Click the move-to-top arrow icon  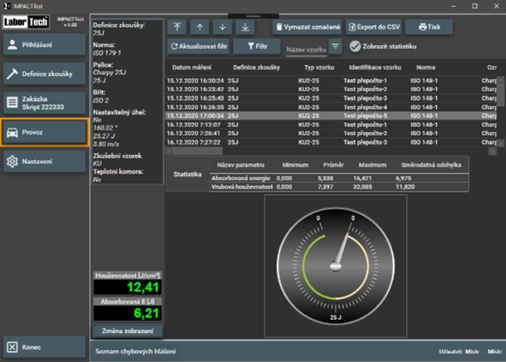click(x=177, y=27)
